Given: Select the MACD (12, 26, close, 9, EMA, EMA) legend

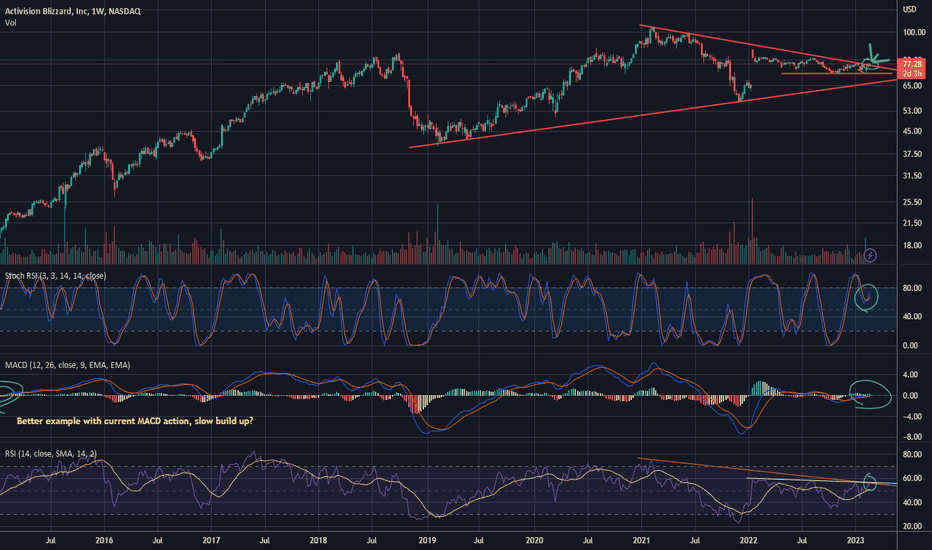Looking at the screenshot, I should click(x=67, y=365).
